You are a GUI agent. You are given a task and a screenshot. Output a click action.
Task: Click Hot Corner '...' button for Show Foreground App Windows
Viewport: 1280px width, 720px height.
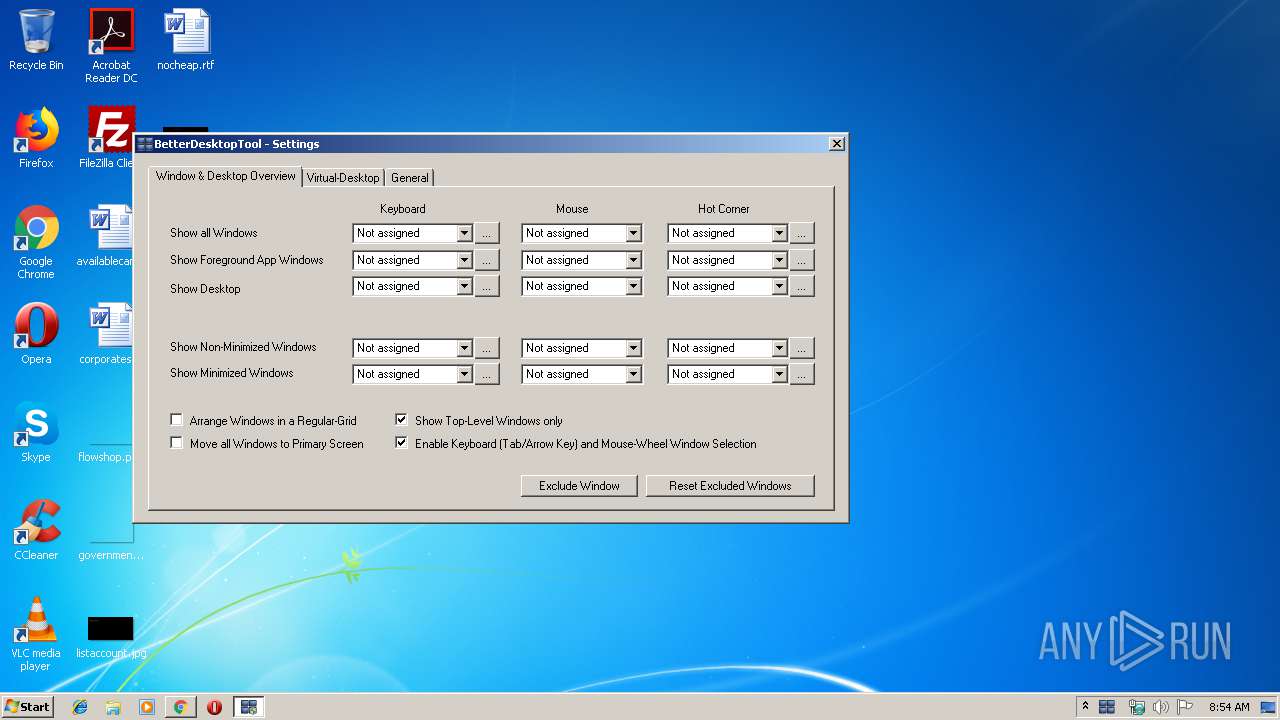point(802,260)
